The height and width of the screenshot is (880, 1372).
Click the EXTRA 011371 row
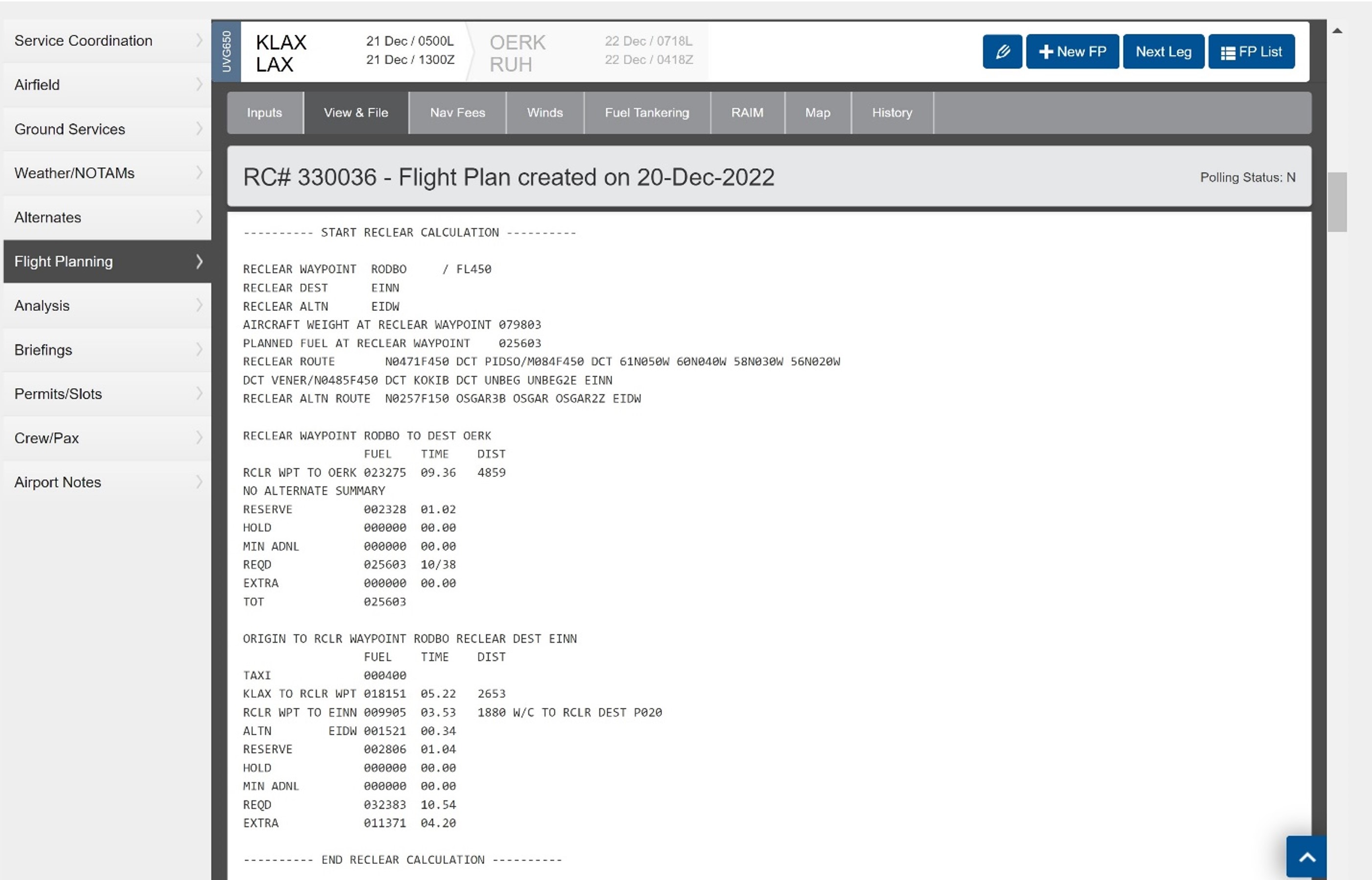pyautogui.click(x=349, y=823)
